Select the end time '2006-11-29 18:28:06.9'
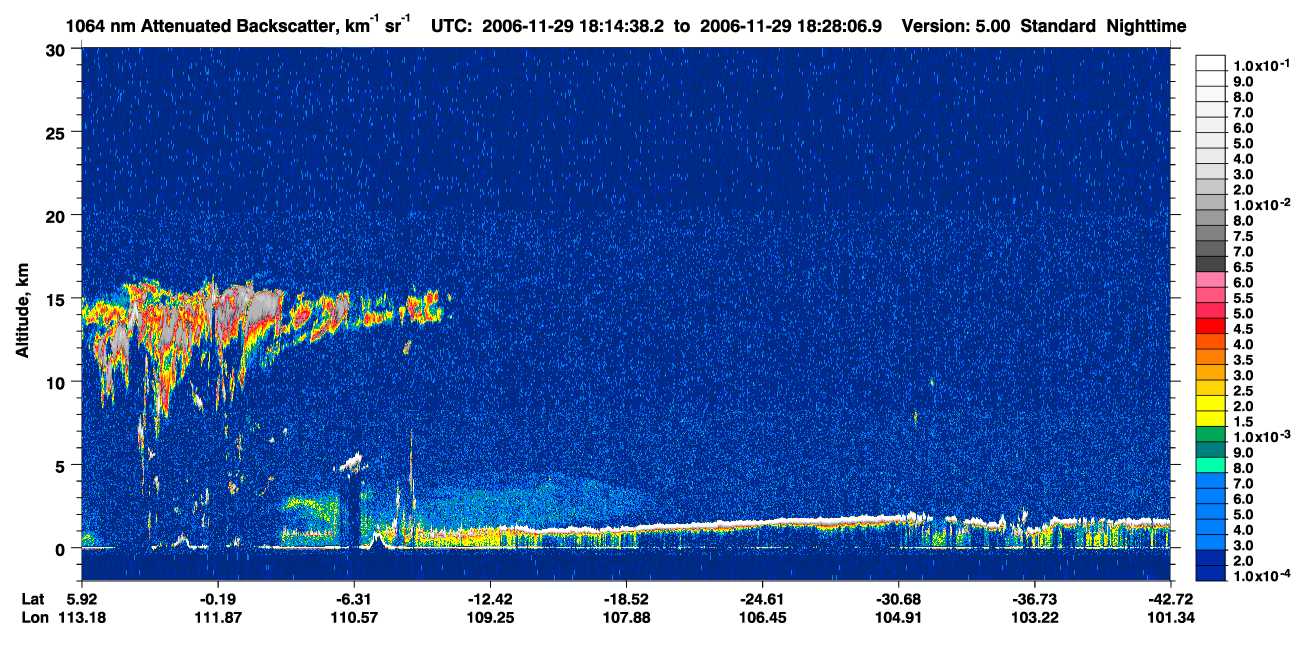 789,28
